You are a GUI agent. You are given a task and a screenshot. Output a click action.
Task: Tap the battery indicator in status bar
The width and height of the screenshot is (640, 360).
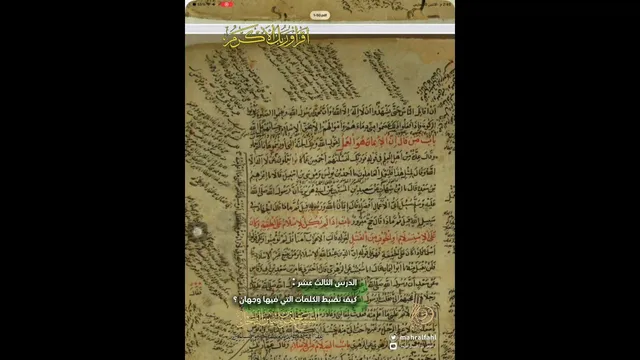click(195, 4)
